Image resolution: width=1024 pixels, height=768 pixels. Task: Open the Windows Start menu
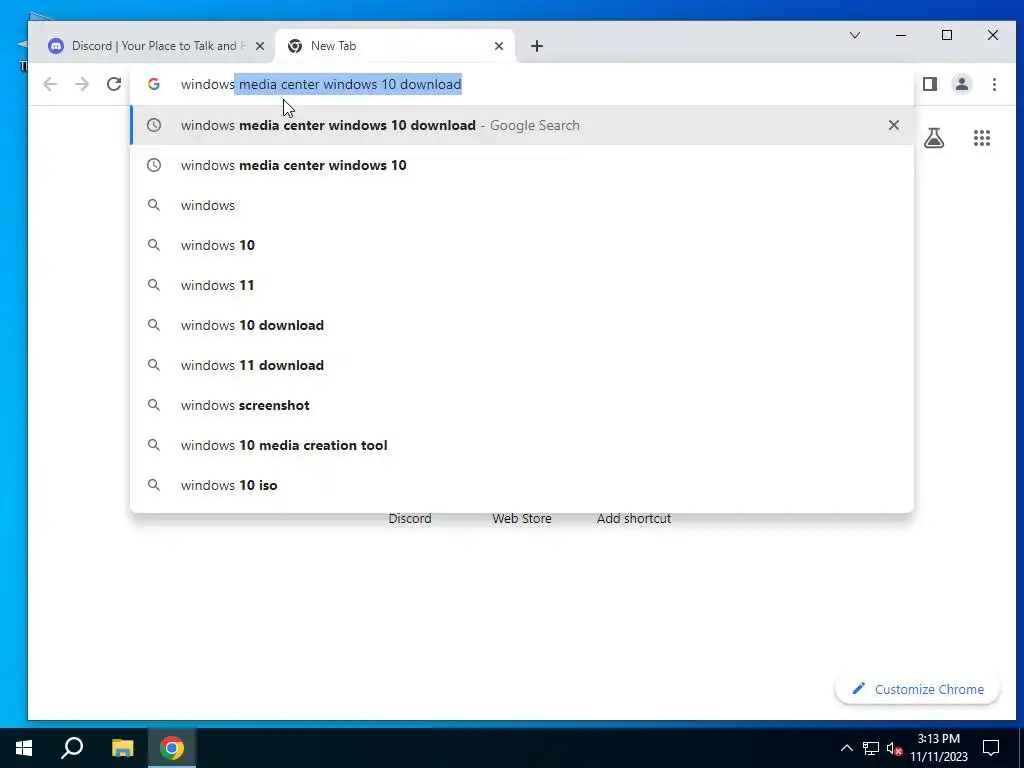click(x=24, y=748)
